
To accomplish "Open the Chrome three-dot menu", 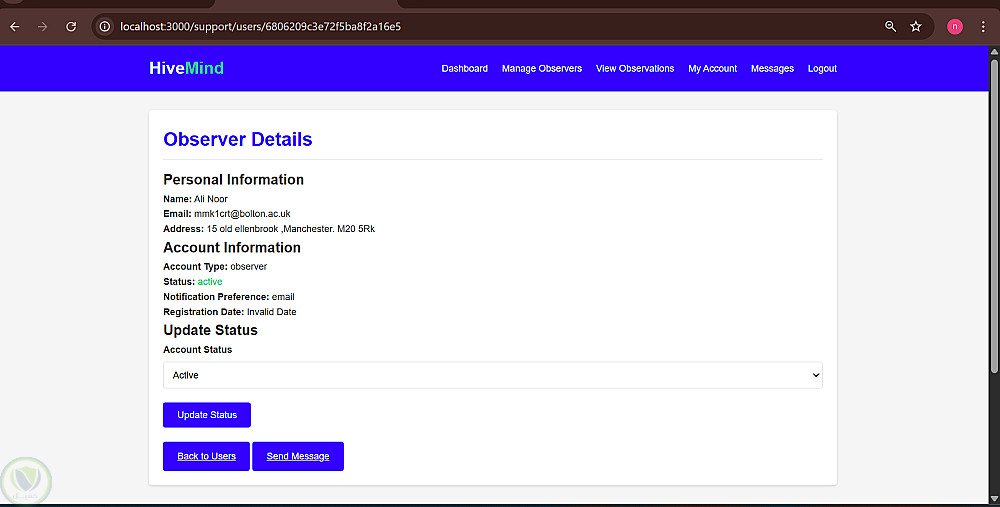I will coord(983,27).
